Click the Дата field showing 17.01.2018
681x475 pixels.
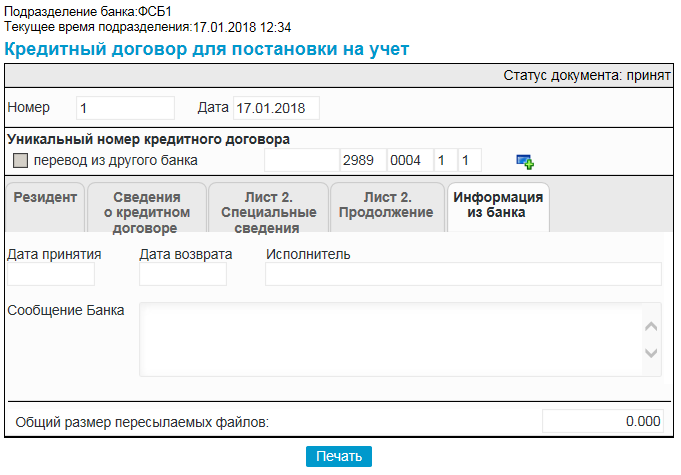pyautogui.click(x=276, y=108)
